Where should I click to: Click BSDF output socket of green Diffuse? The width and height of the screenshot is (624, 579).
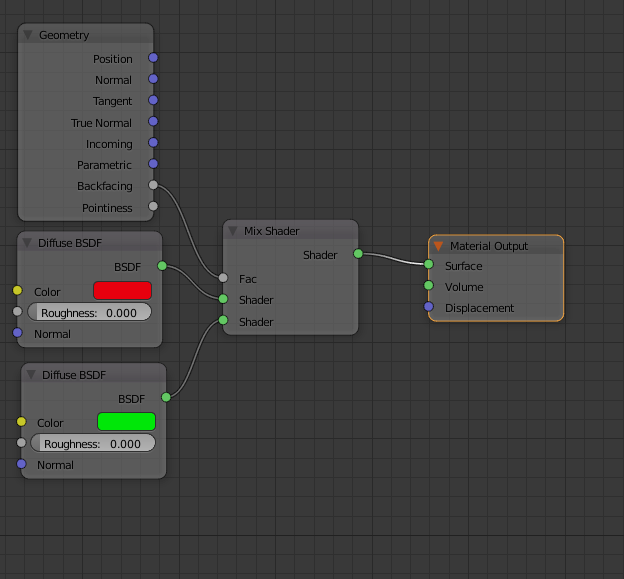tap(166, 397)
